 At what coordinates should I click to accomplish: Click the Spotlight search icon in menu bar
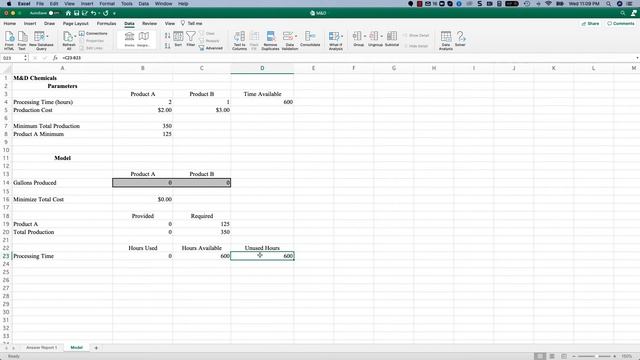pos(608,4)
